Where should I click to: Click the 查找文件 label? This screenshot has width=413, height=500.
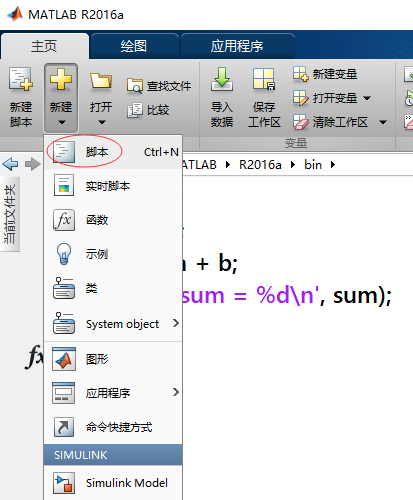[x=169, y=86]
